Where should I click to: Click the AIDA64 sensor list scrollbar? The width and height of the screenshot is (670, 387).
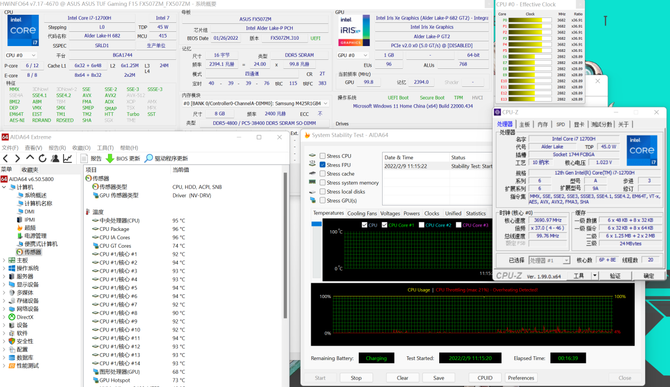coord(285,246)
